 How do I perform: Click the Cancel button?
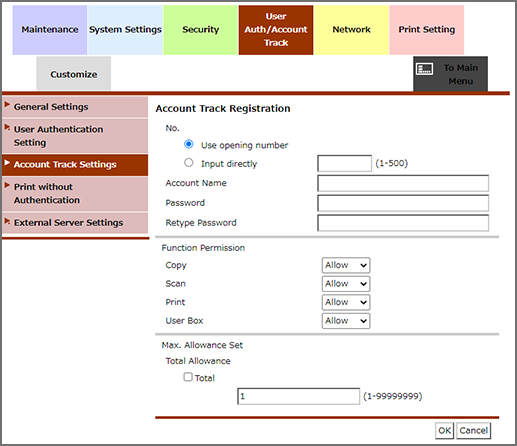[x=473, y=431]
